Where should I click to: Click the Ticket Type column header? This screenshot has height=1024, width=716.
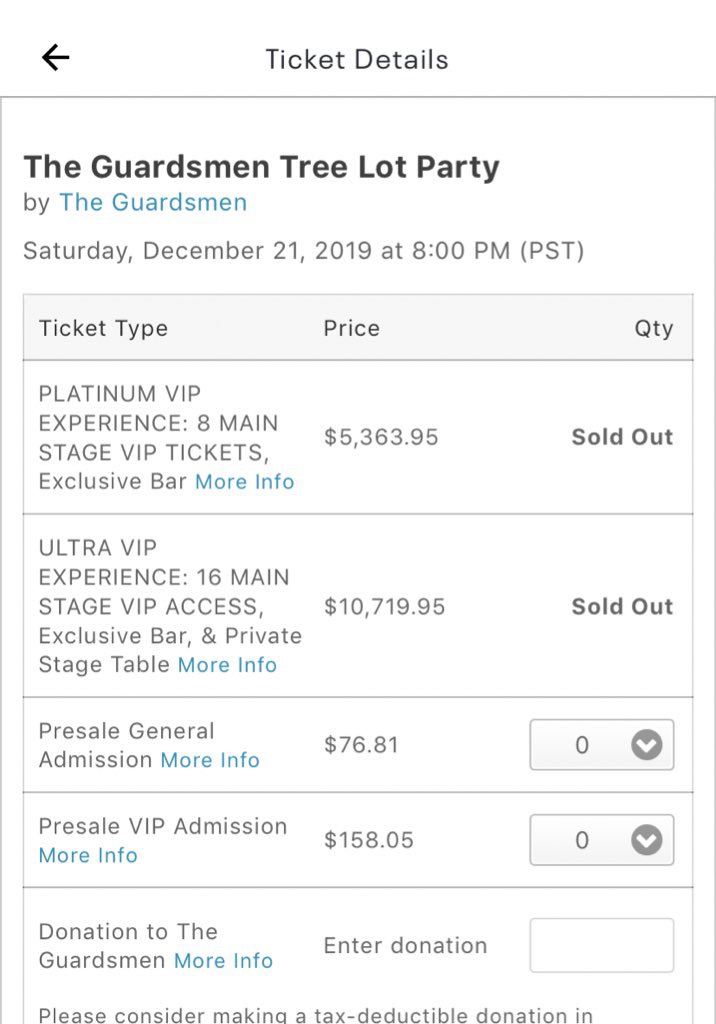[103, 329]
